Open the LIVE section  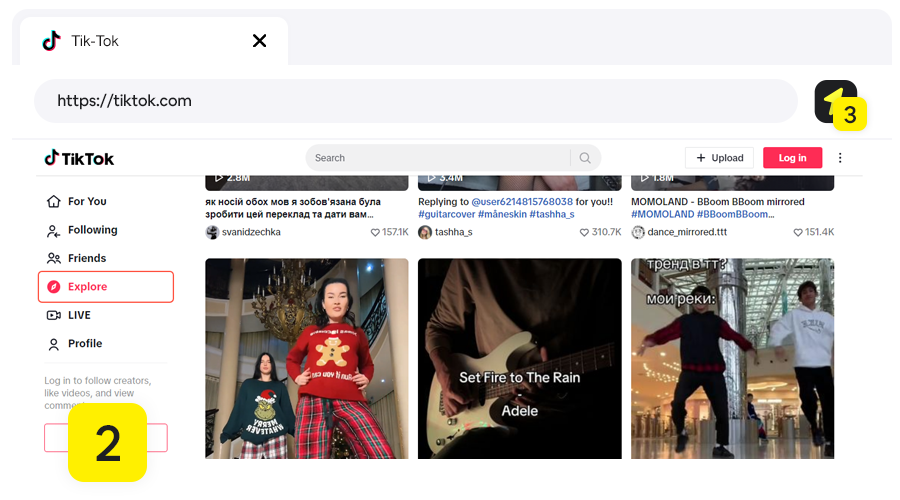click(x=79, y=315)
